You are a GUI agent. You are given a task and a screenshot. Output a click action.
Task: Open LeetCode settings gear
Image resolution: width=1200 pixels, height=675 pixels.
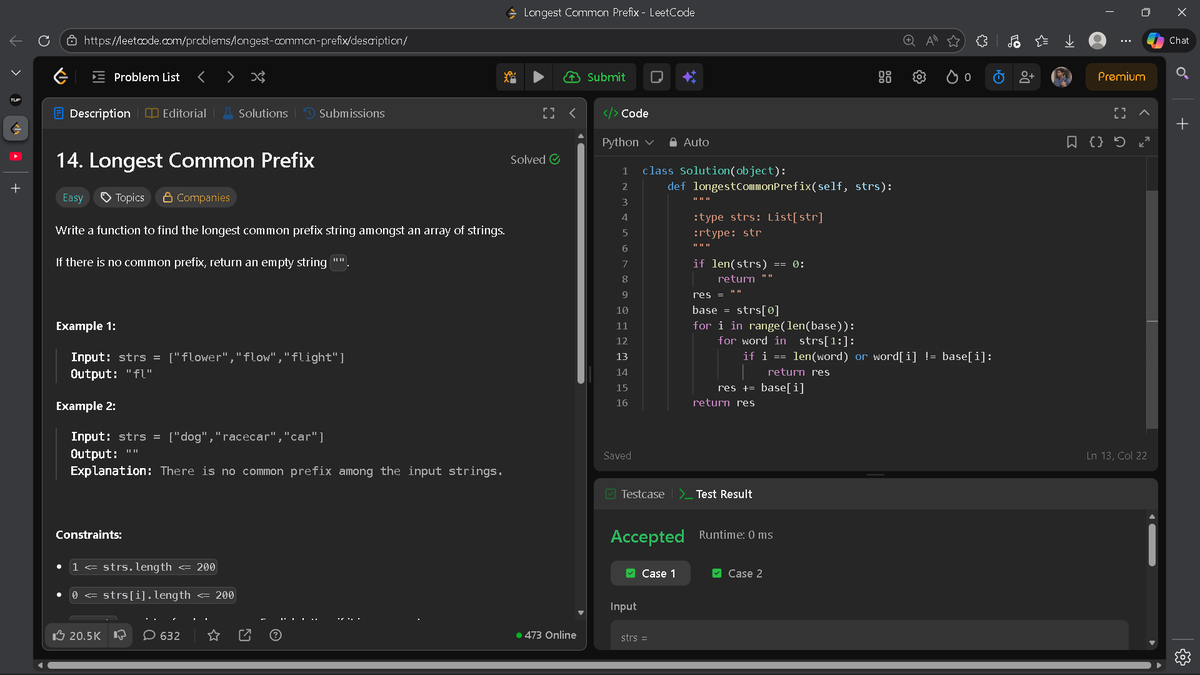919,76
